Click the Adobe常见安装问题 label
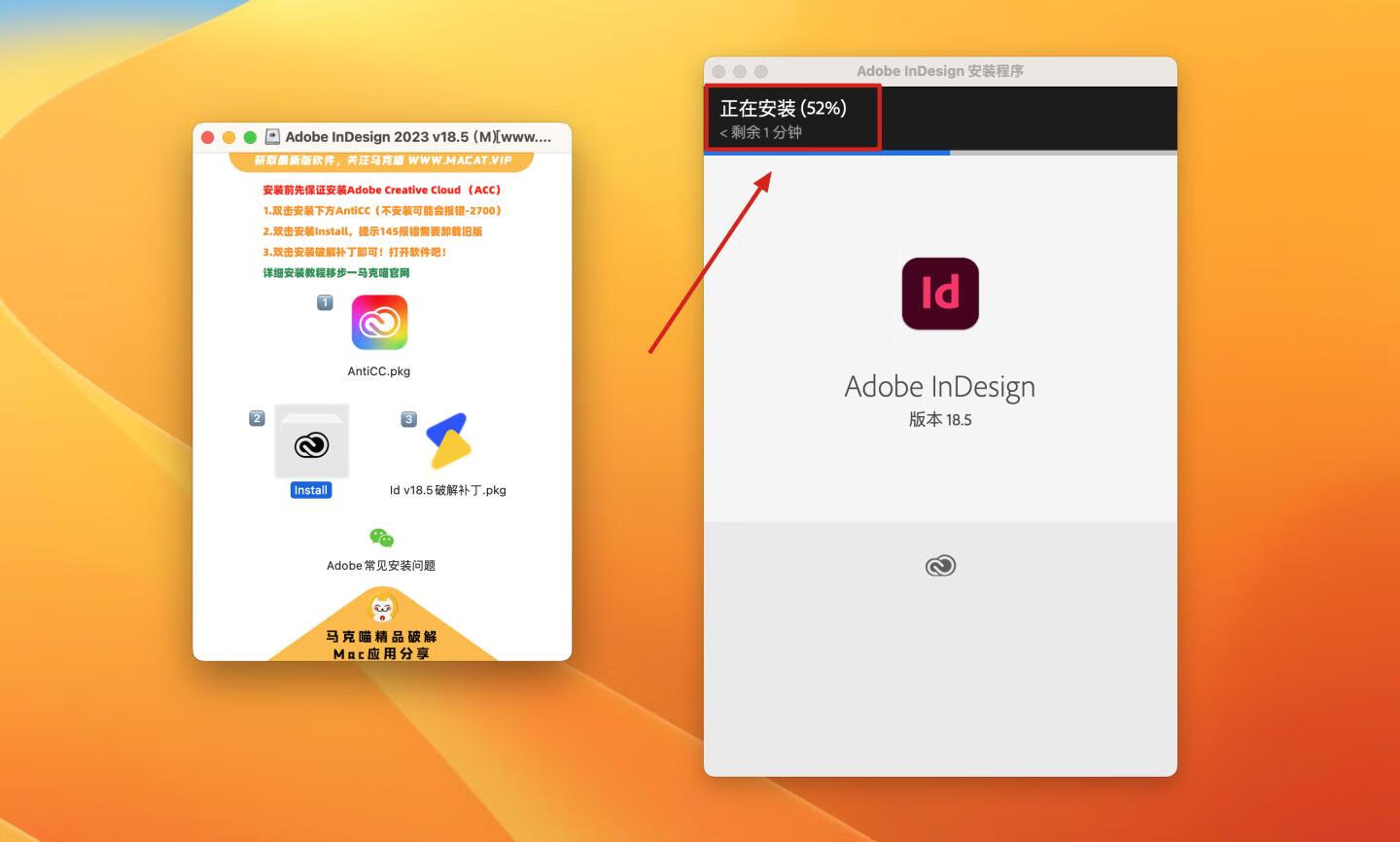1400x842 pixels. click(x=381, y=566)
